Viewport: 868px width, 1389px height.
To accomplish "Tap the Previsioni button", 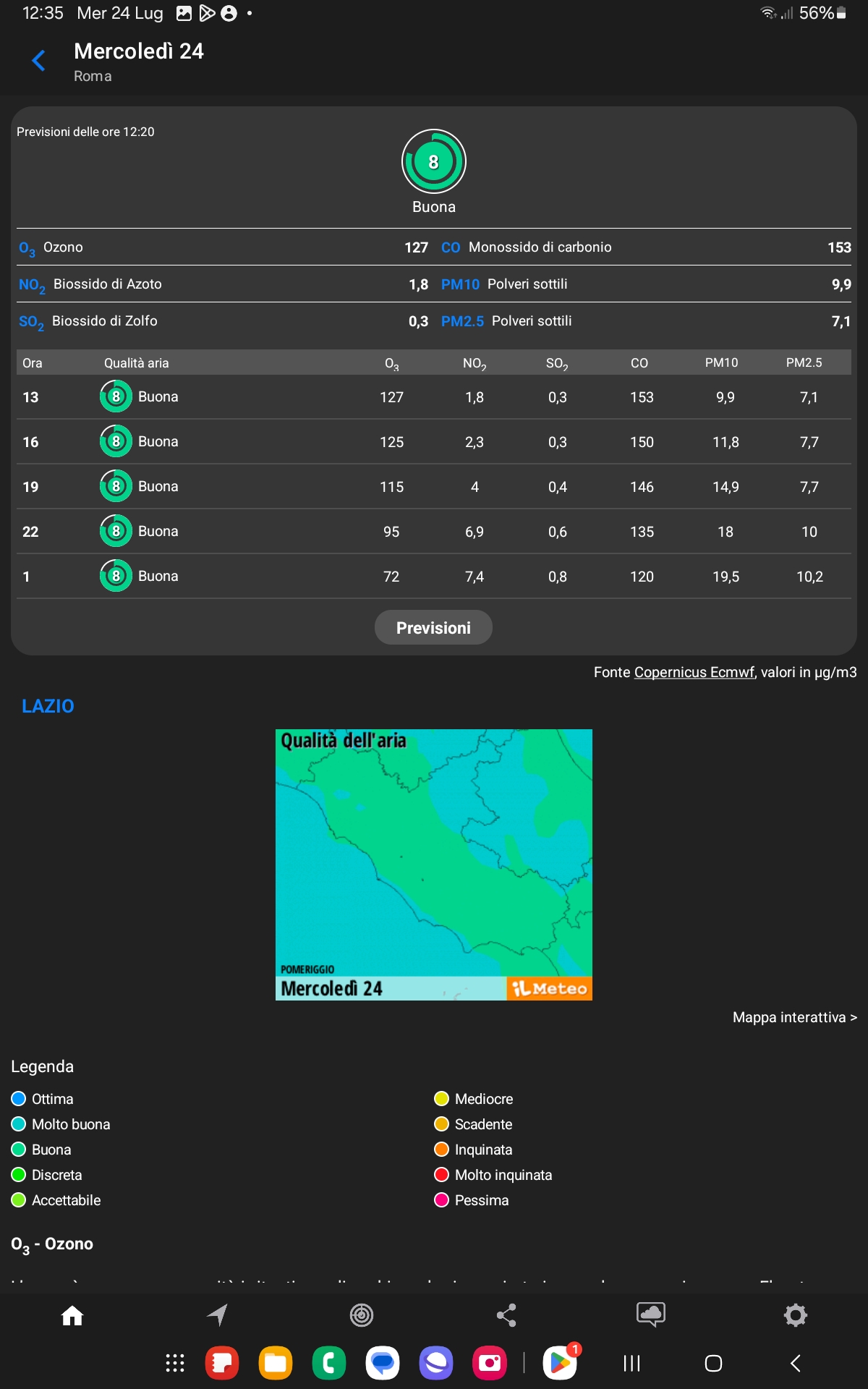I will (x=433, y=627).
